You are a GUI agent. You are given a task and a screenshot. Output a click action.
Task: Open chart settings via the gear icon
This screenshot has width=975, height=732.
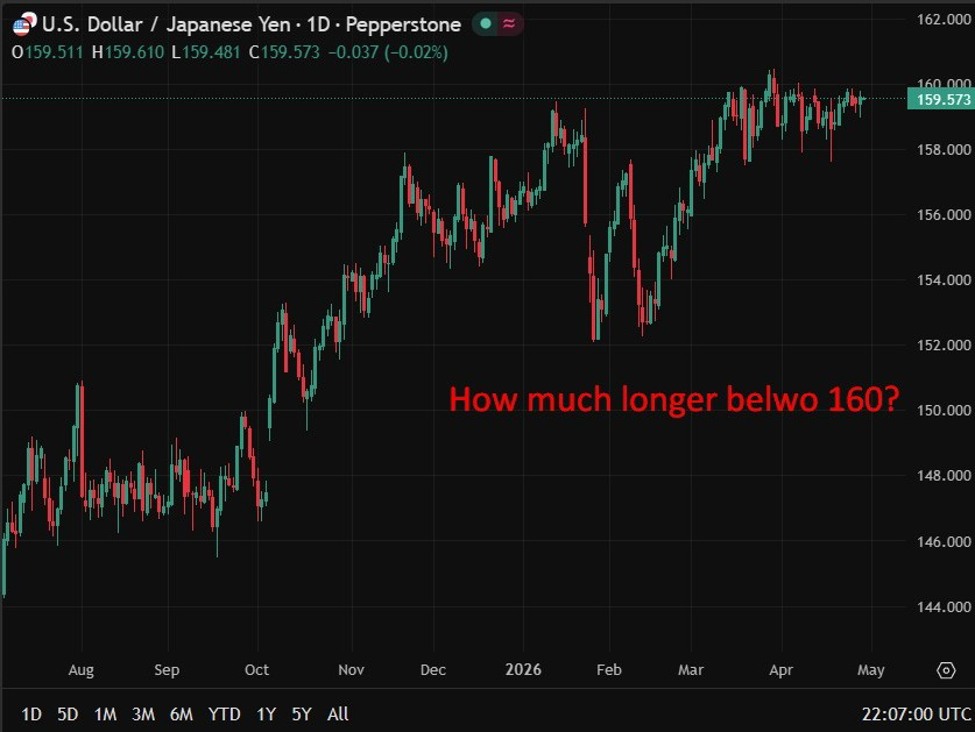pyautogui.click(x=945, y=670)
